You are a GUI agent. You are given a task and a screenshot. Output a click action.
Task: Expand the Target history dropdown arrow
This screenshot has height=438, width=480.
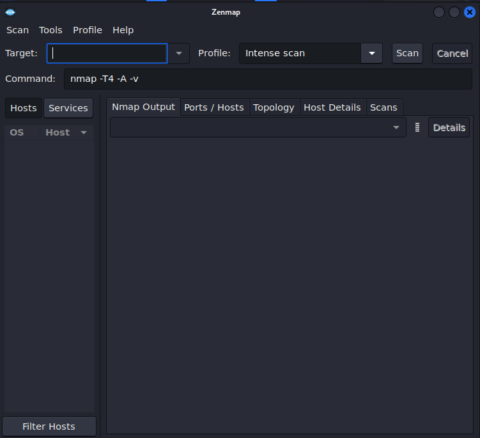pyautogui.click(x=179, y=53)
